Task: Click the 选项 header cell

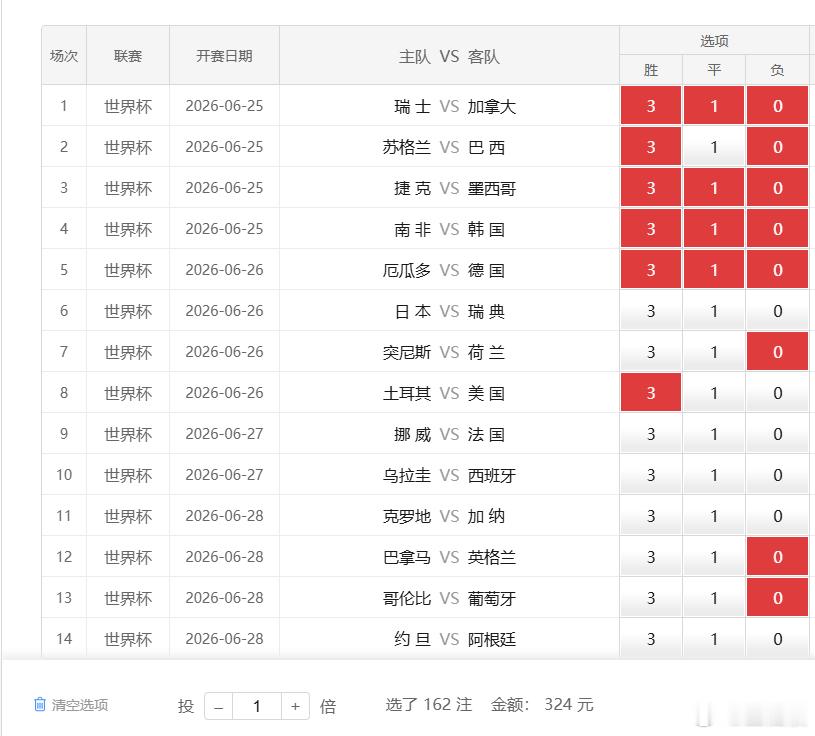Action: [x=714, y=41]
